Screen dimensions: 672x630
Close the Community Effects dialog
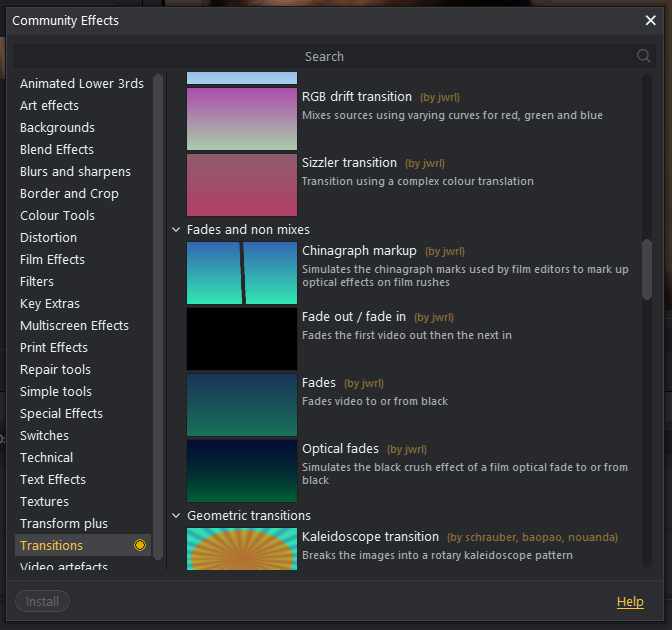(650, 20)
